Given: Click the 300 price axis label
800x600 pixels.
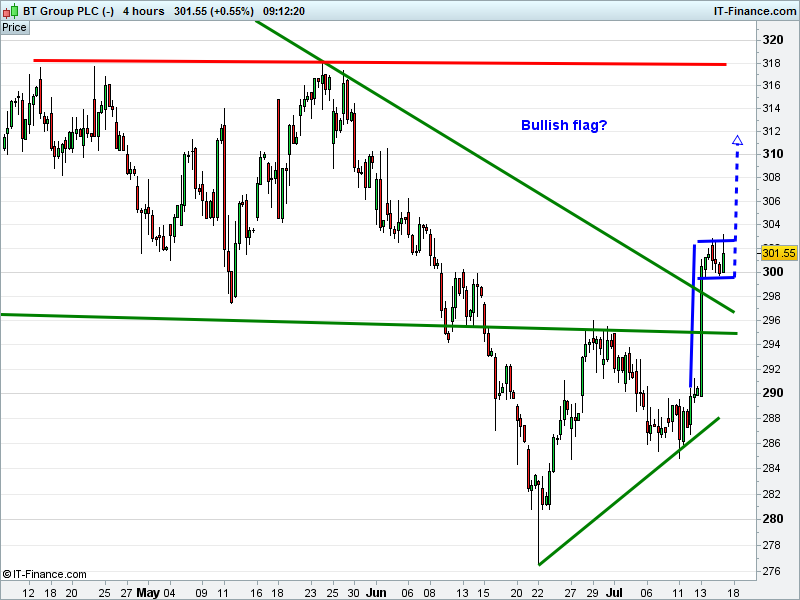Looking at the screenshot, I should coord(772,271).
